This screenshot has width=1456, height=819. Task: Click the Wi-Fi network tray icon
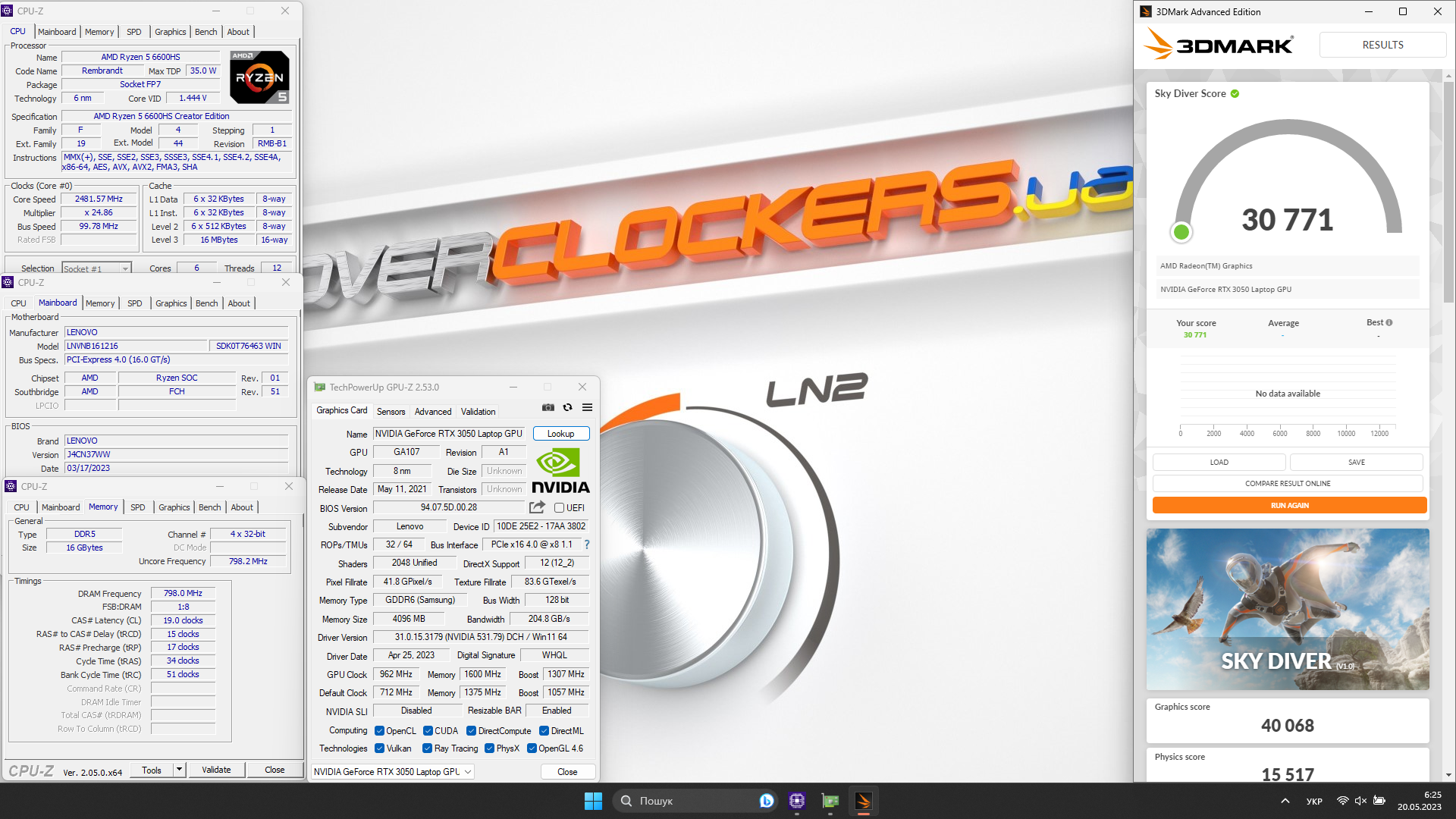click(1342, 801)
